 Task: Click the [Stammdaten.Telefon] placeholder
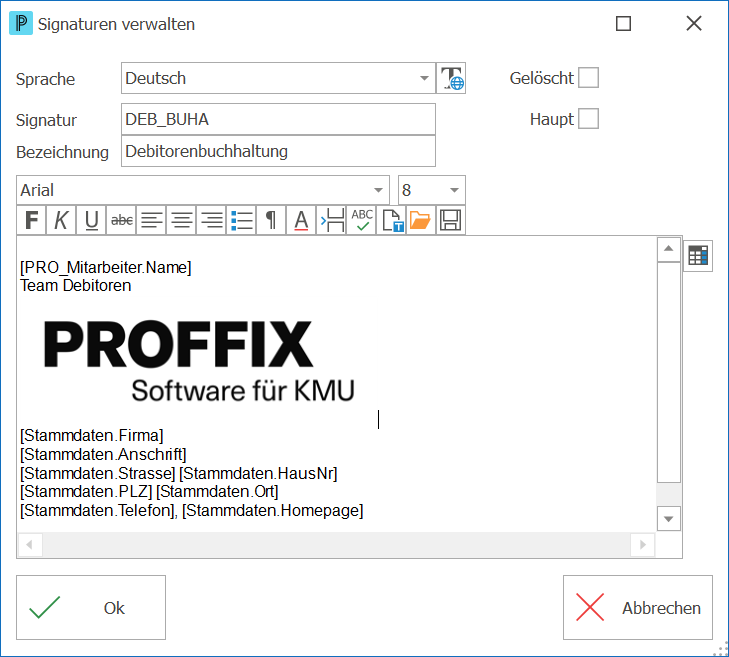tap(97, 511)
